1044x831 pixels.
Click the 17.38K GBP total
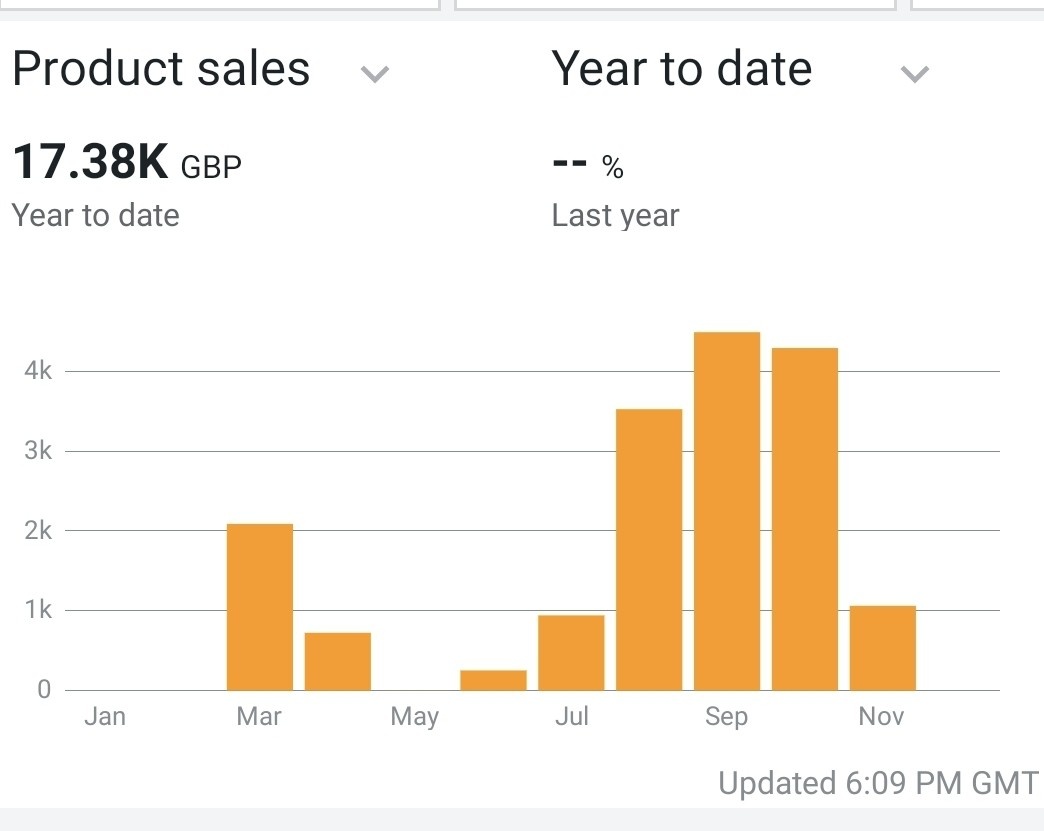click(126, 163)
